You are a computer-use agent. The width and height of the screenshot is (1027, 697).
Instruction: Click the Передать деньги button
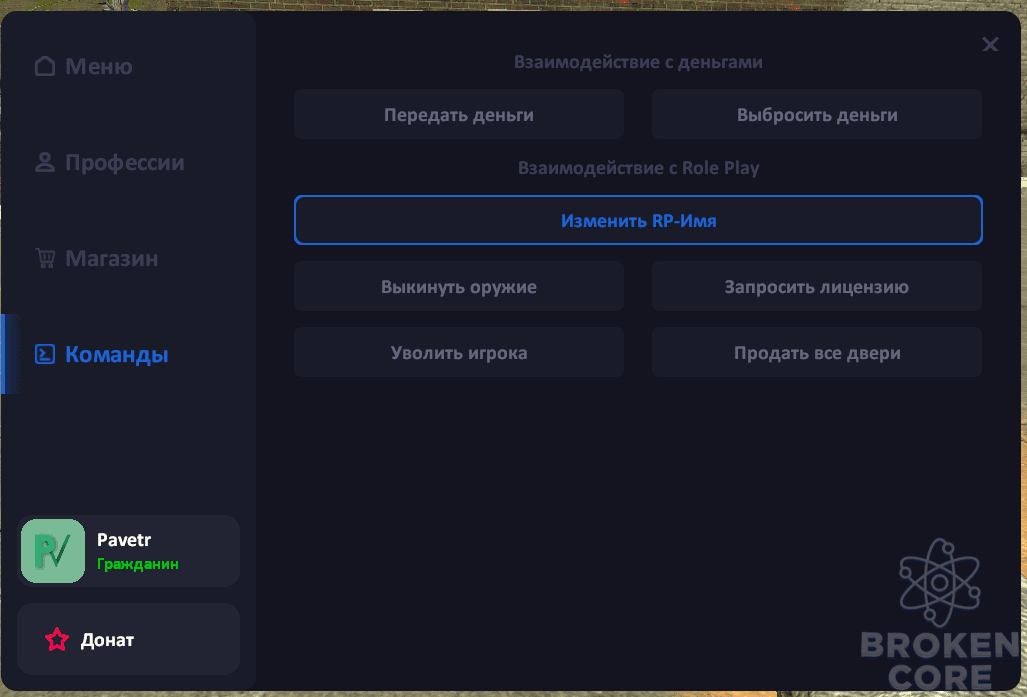click(458, 115)
